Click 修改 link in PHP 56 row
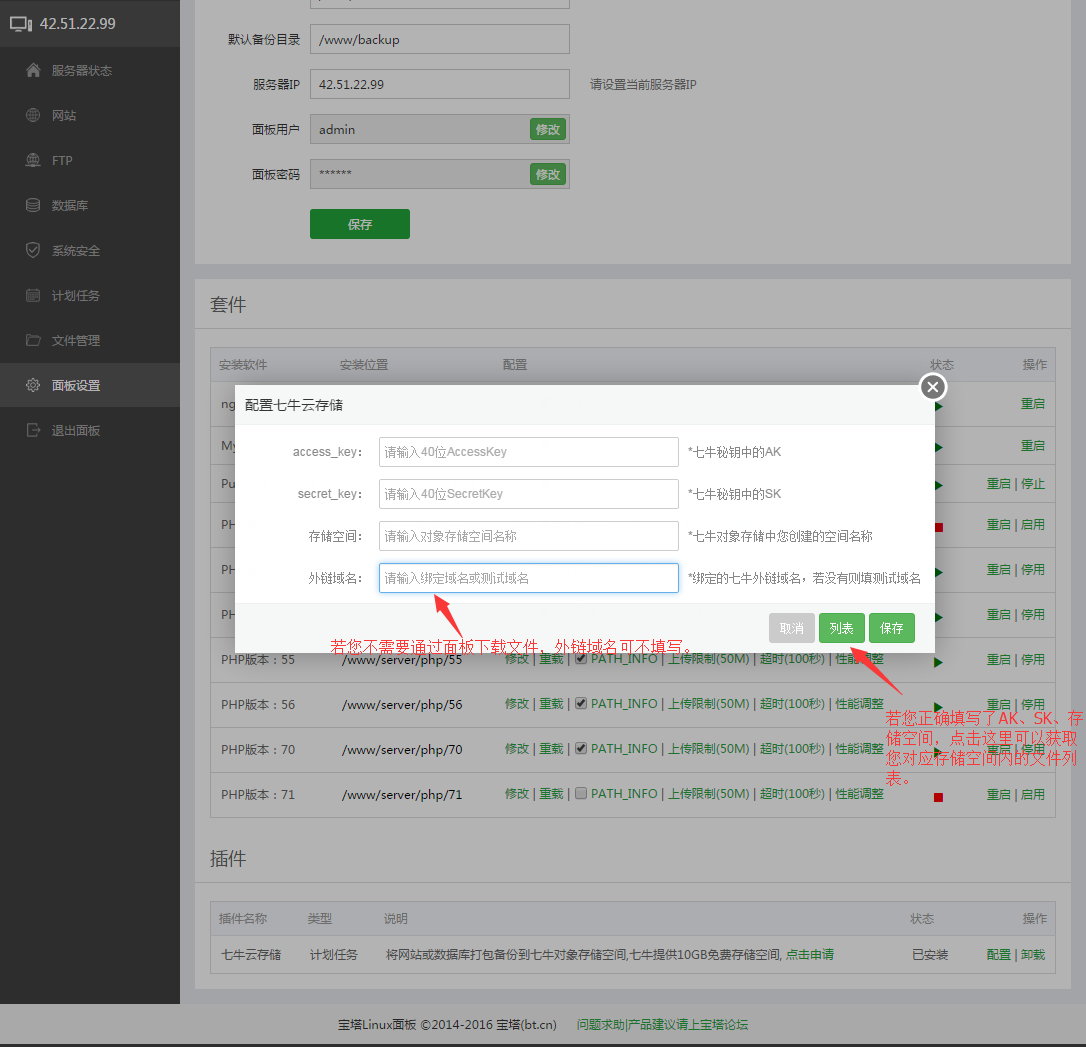Screen dimensions: 1086x1047 [x=517, y=704]
